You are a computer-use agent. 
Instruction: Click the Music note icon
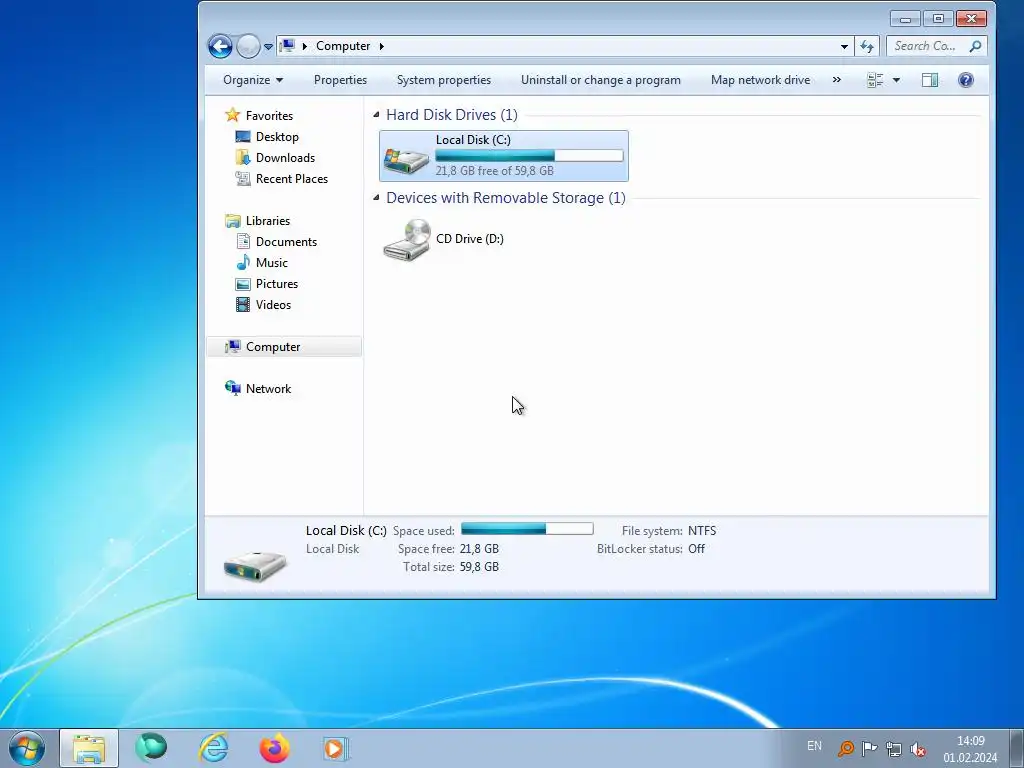pyautogui.click(x=243, y=263)
